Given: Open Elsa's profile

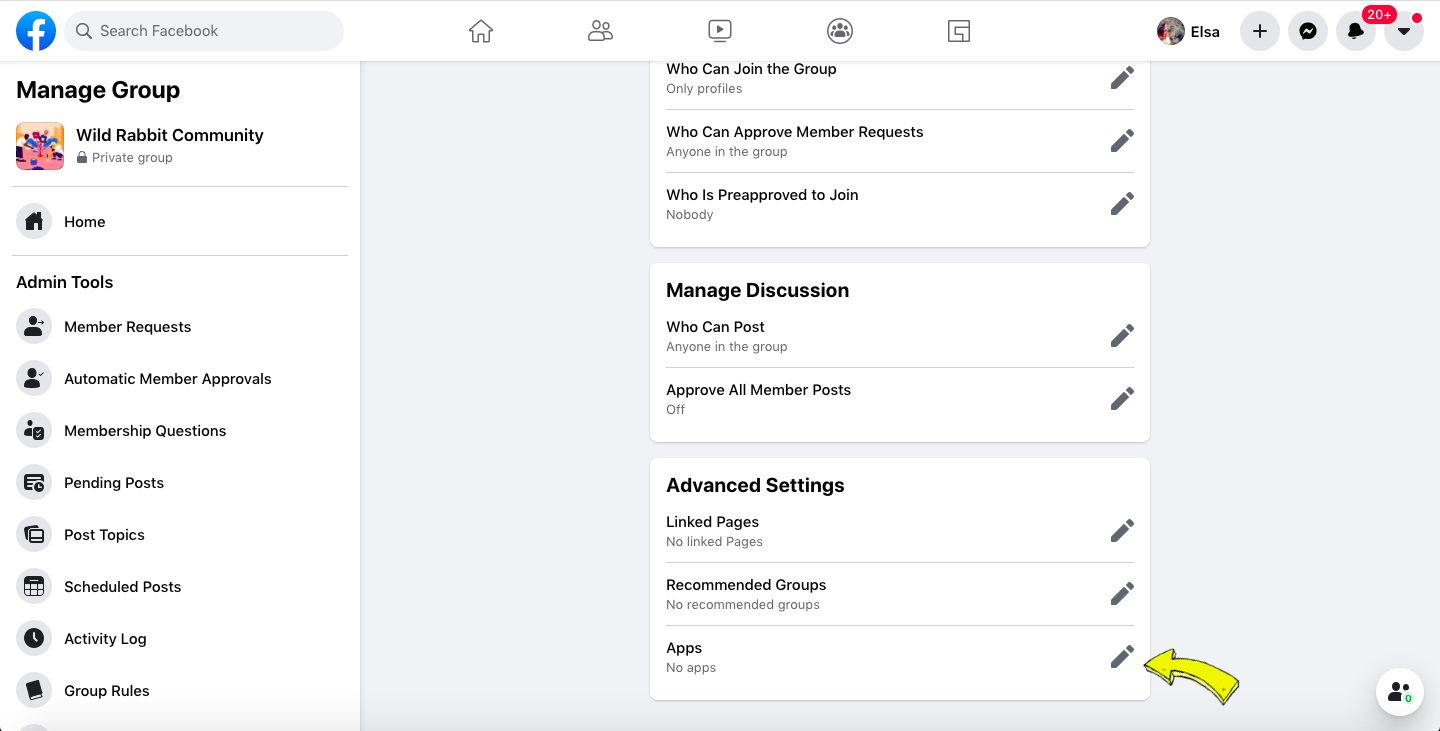Looking at the screenshot, I should click(x=1189, y=31).
